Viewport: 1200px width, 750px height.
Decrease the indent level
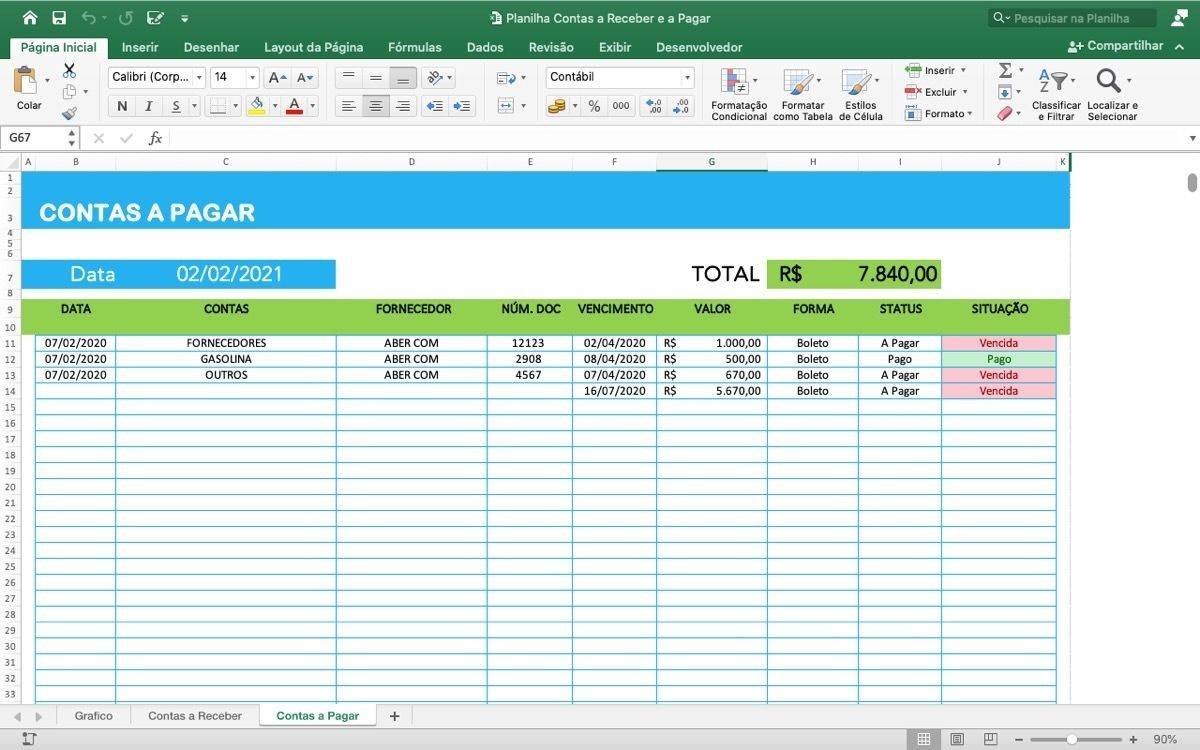[435, 106]
